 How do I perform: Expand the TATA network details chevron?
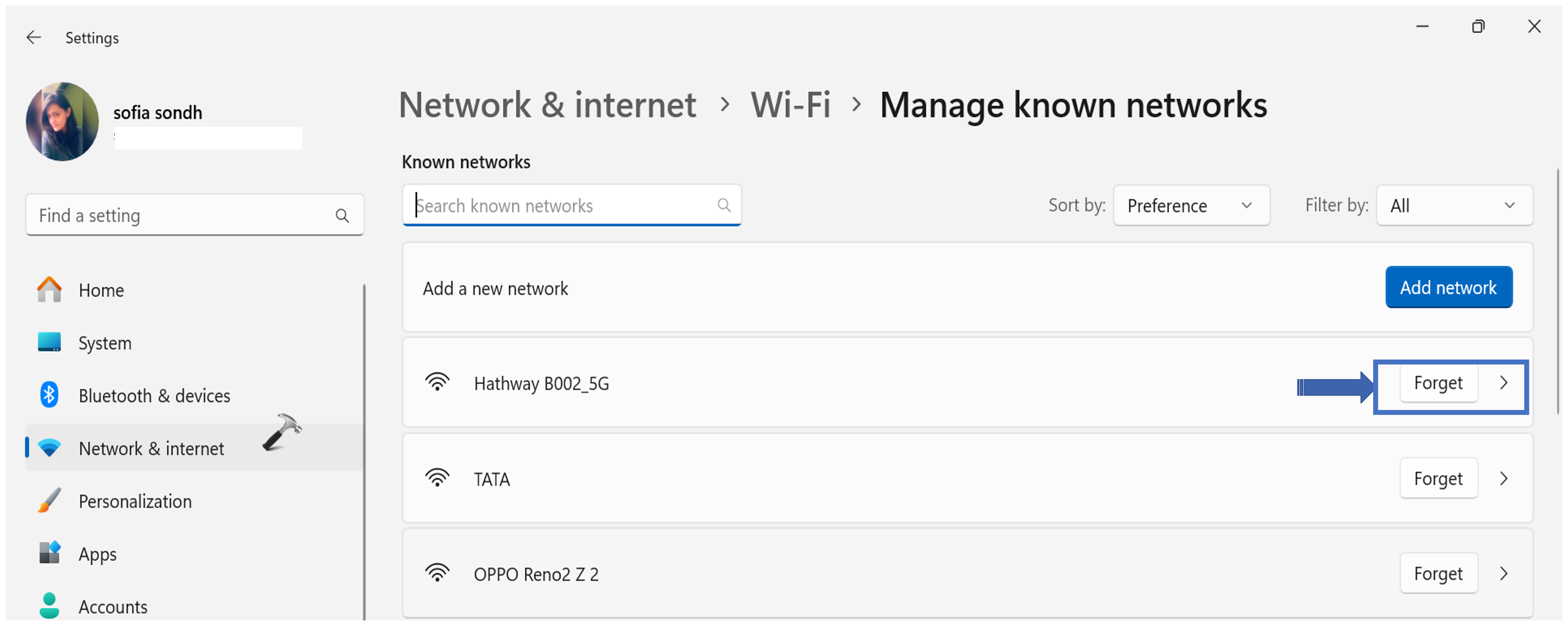(x=1503, y=478)
